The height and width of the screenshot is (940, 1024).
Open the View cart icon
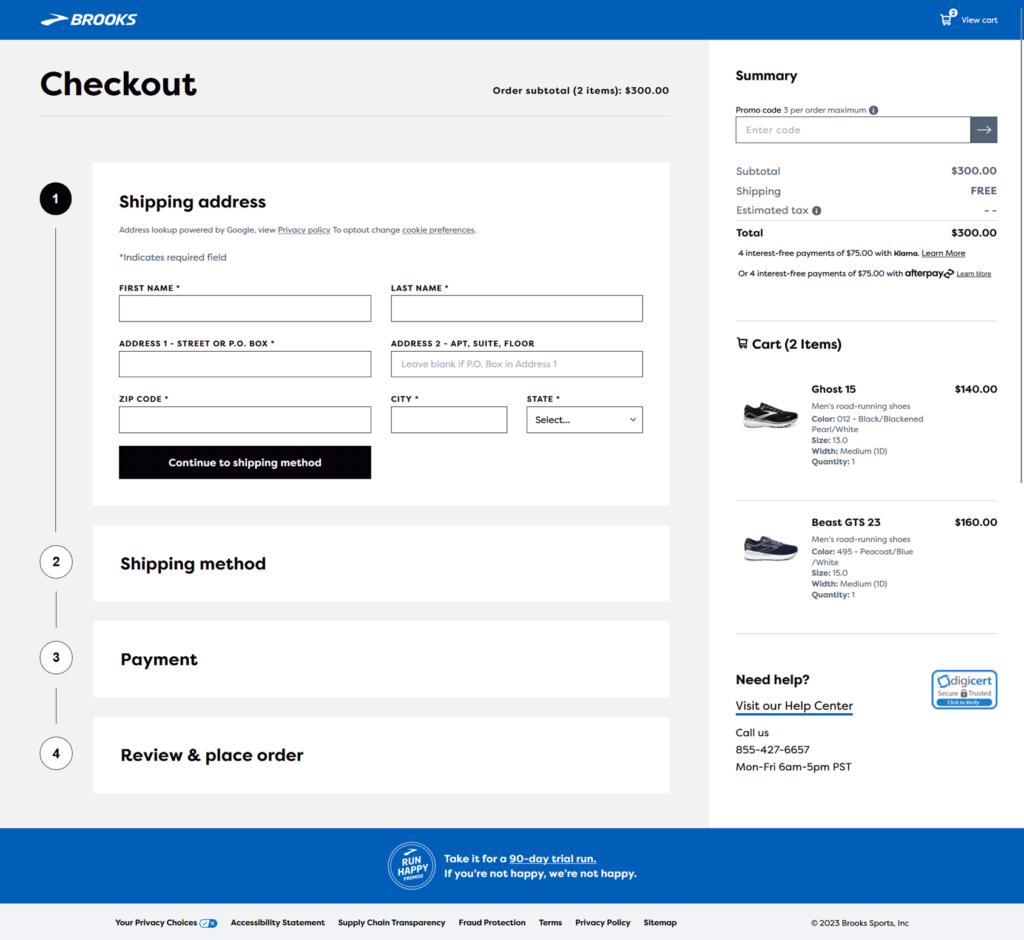[x=944, y=18]
